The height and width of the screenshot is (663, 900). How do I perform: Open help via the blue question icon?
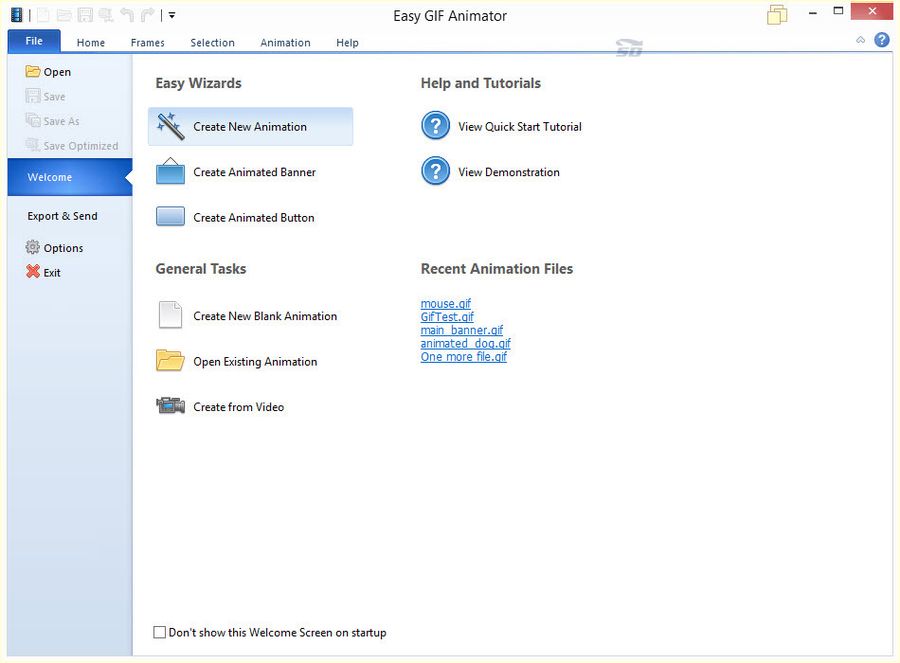tap(882, 40)
